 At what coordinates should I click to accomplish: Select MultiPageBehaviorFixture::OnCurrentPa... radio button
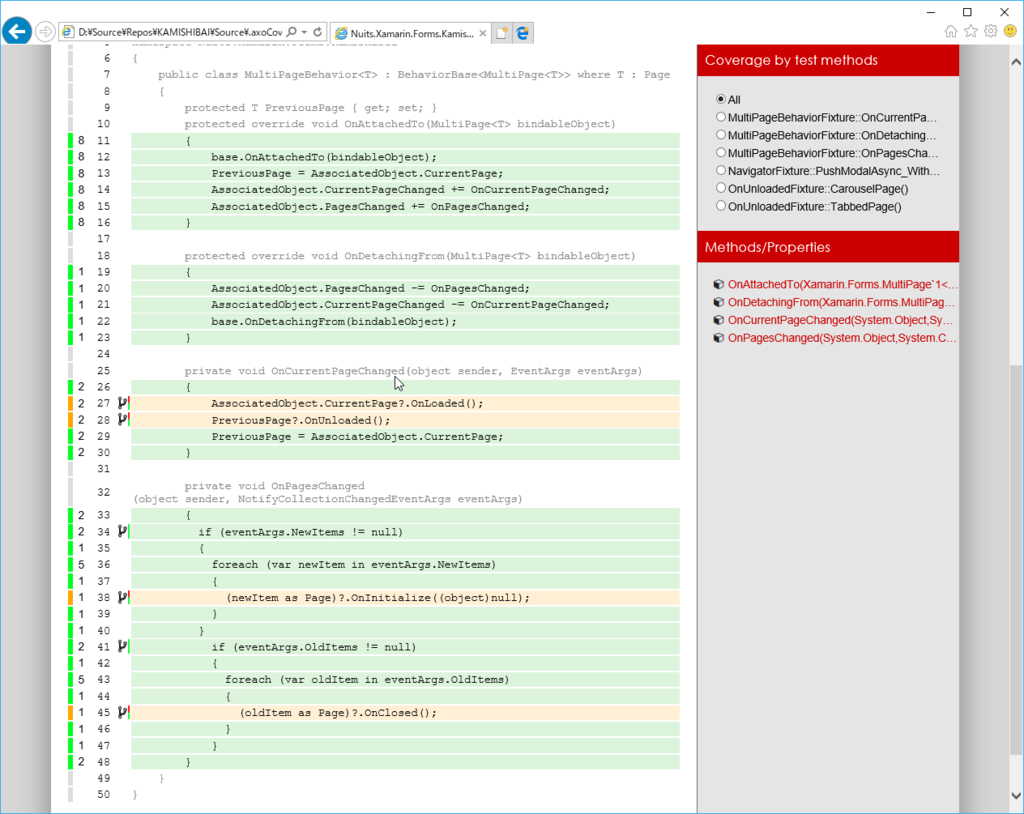pos(720,117)
